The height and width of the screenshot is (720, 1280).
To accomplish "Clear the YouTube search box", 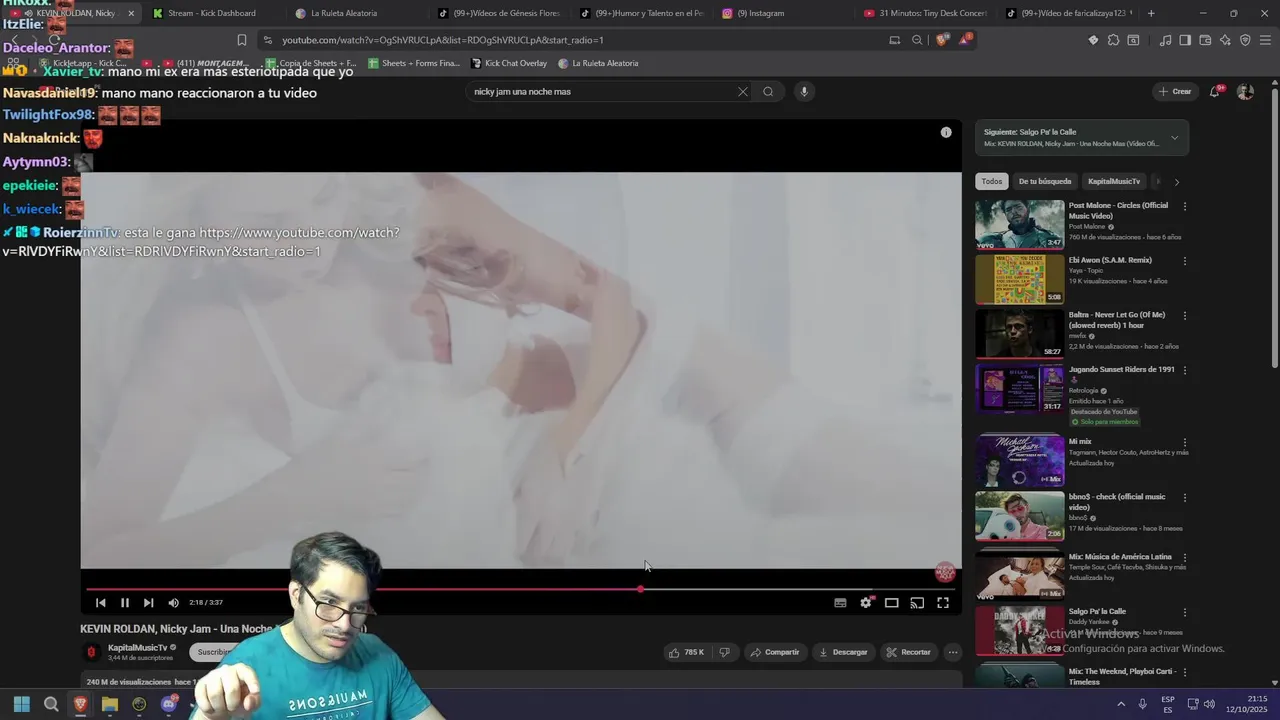I will pos(743,91).
